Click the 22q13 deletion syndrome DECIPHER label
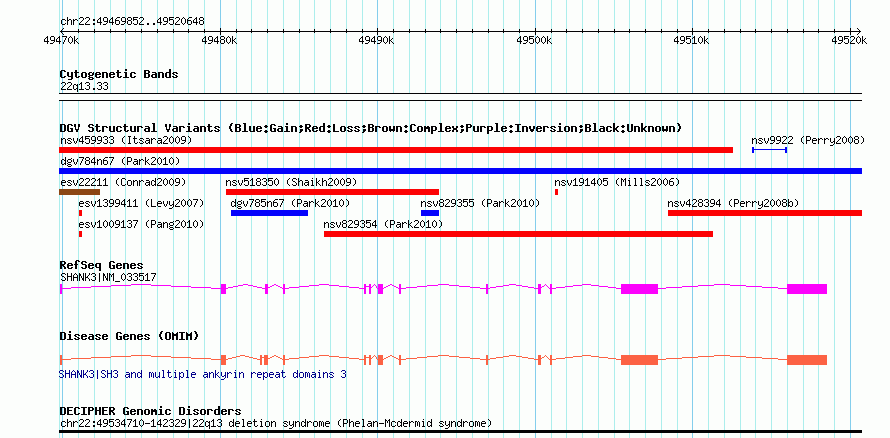The image size is (890, 438). coord(276,423)
